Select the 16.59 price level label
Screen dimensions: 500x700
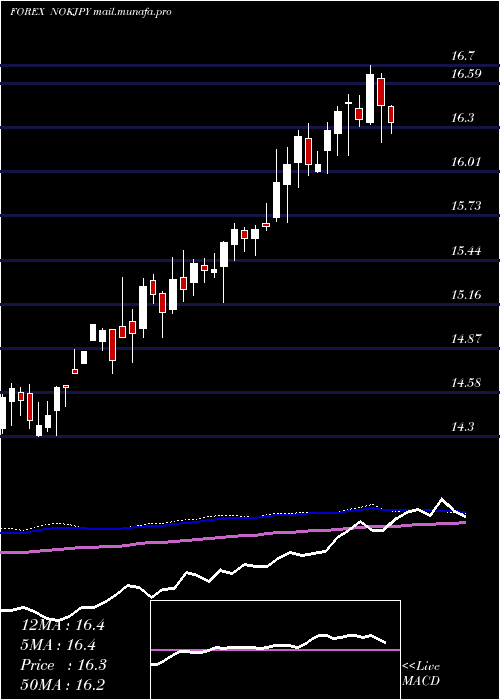pos(466,73)
